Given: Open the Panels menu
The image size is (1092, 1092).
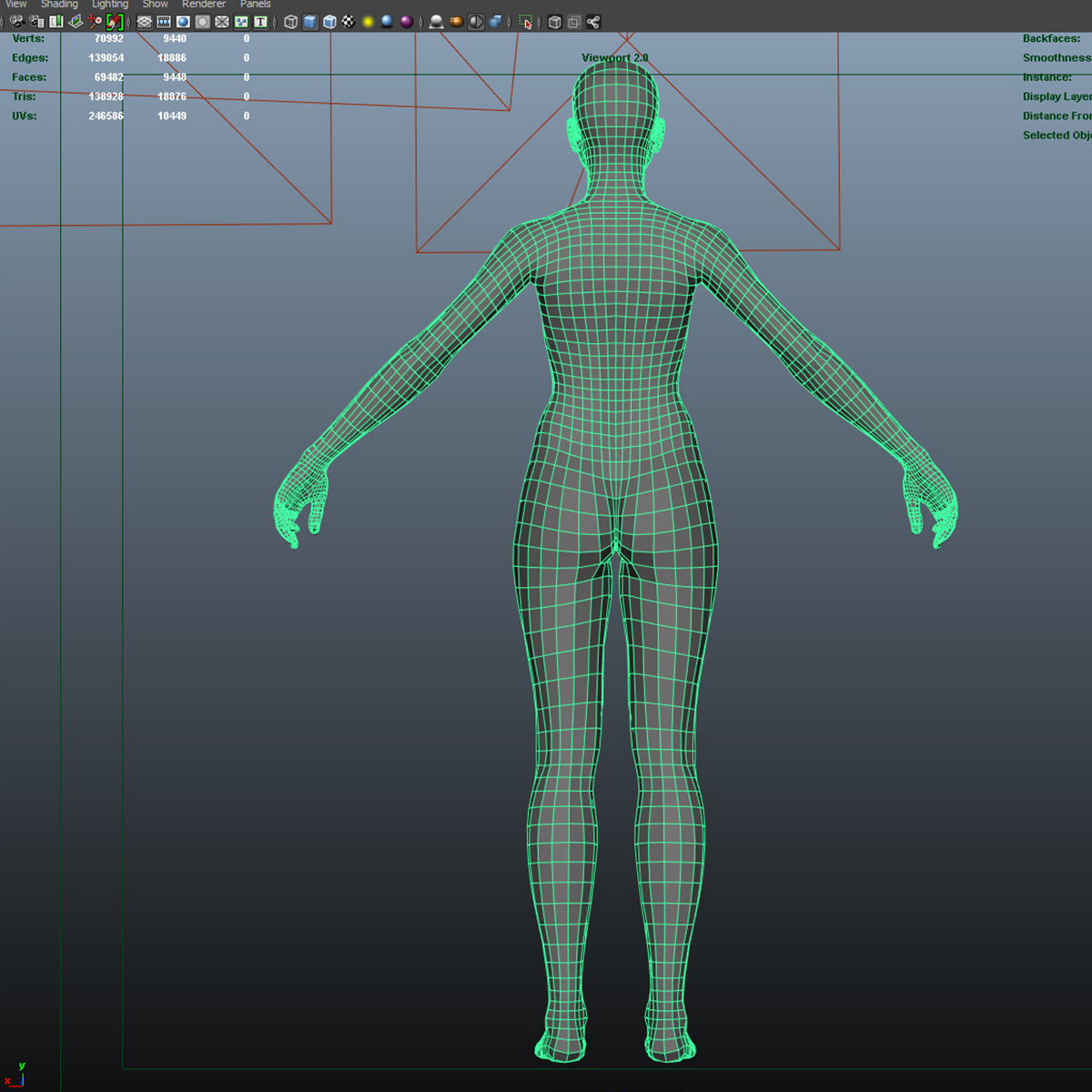Looking at the screenshot, I should [x=255, y=5].
